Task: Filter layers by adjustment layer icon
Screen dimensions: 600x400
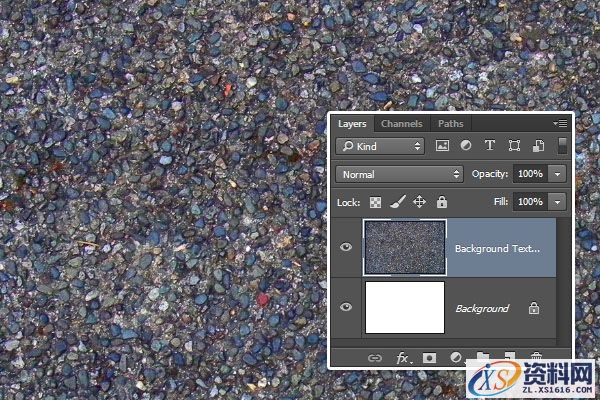Action: point(466,146)
